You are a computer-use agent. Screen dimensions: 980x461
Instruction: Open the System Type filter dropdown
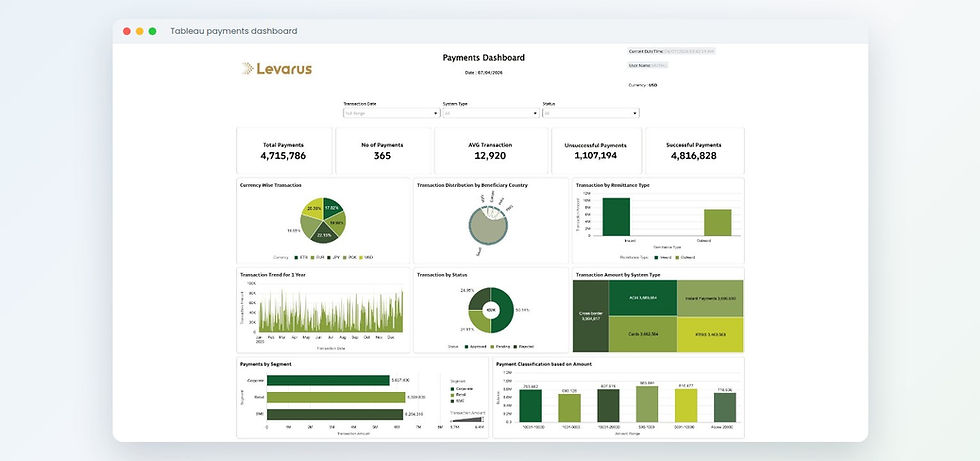coord(491,113)
